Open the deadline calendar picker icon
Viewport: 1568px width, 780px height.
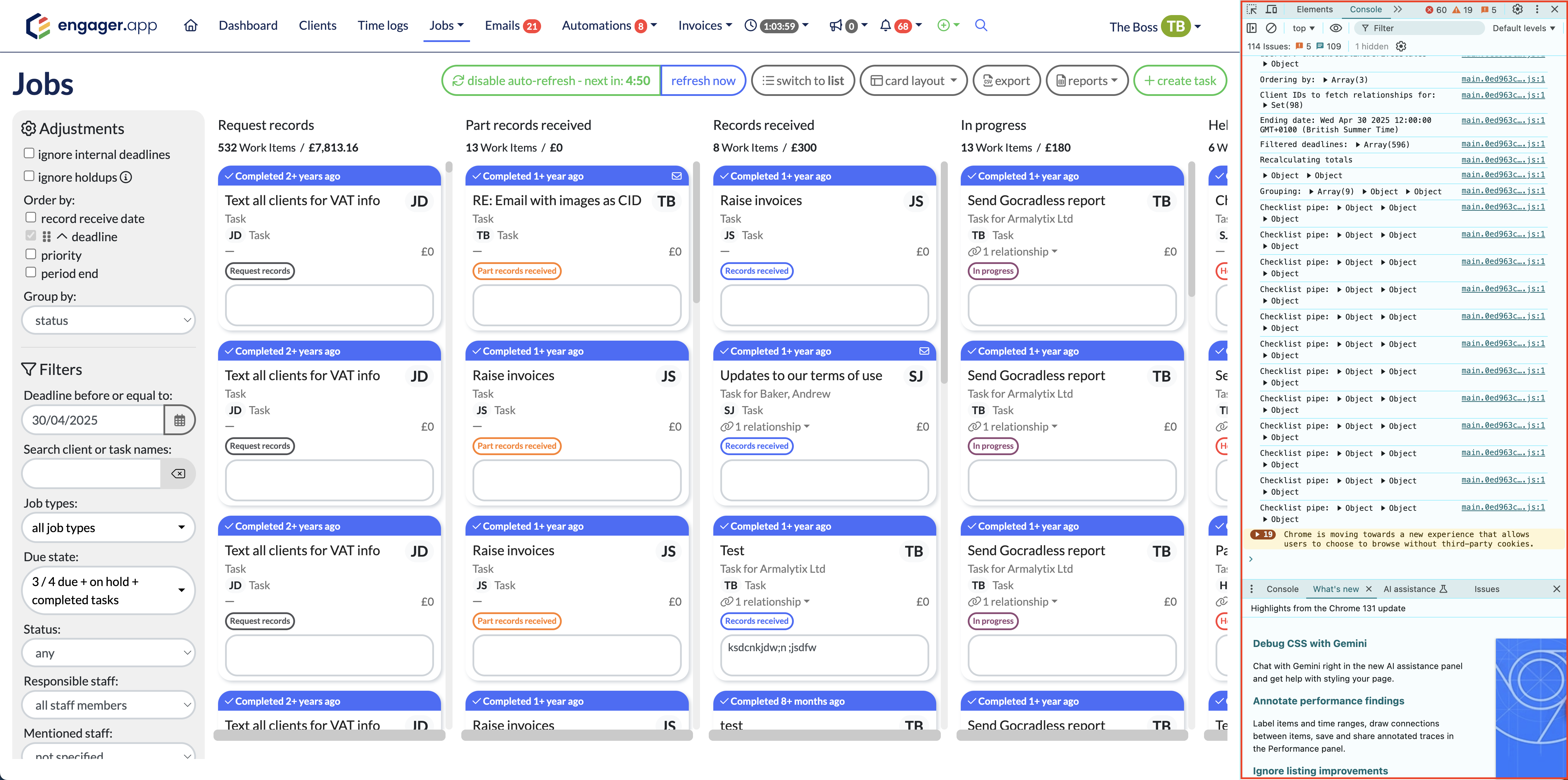[180, 420]
